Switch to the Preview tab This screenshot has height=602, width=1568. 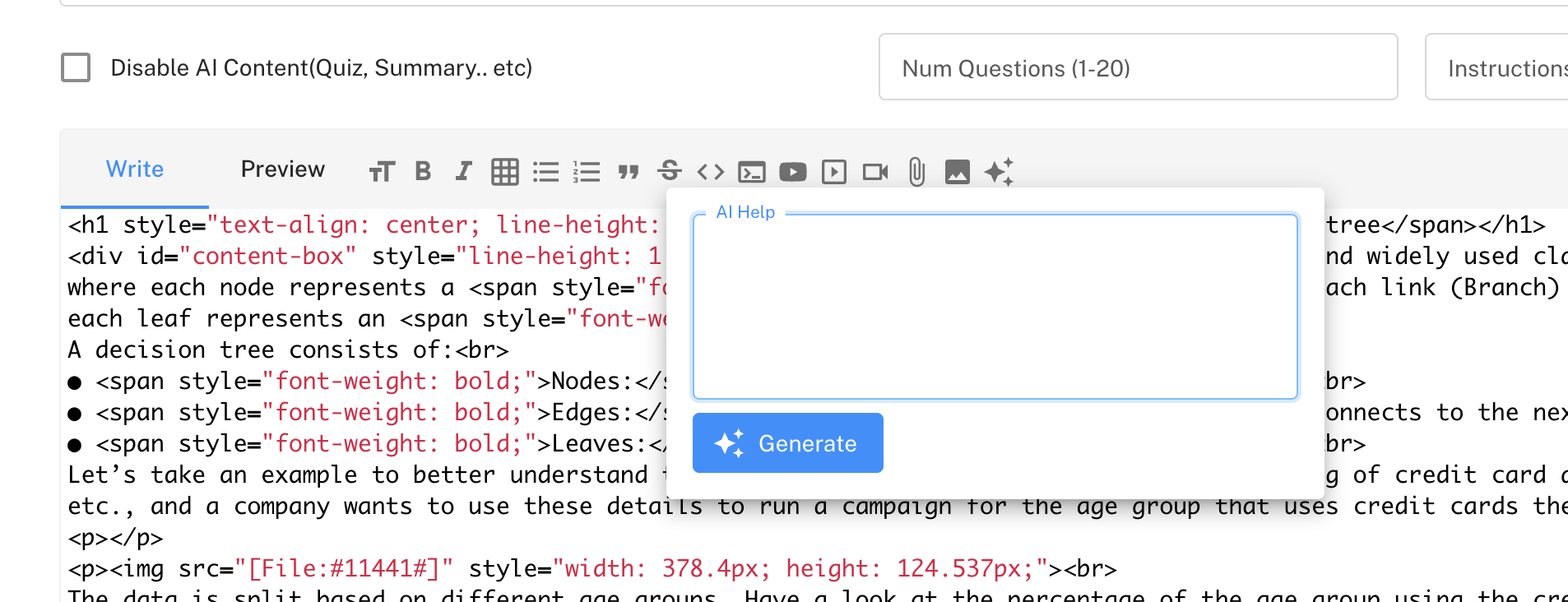[x=282, y=169]
